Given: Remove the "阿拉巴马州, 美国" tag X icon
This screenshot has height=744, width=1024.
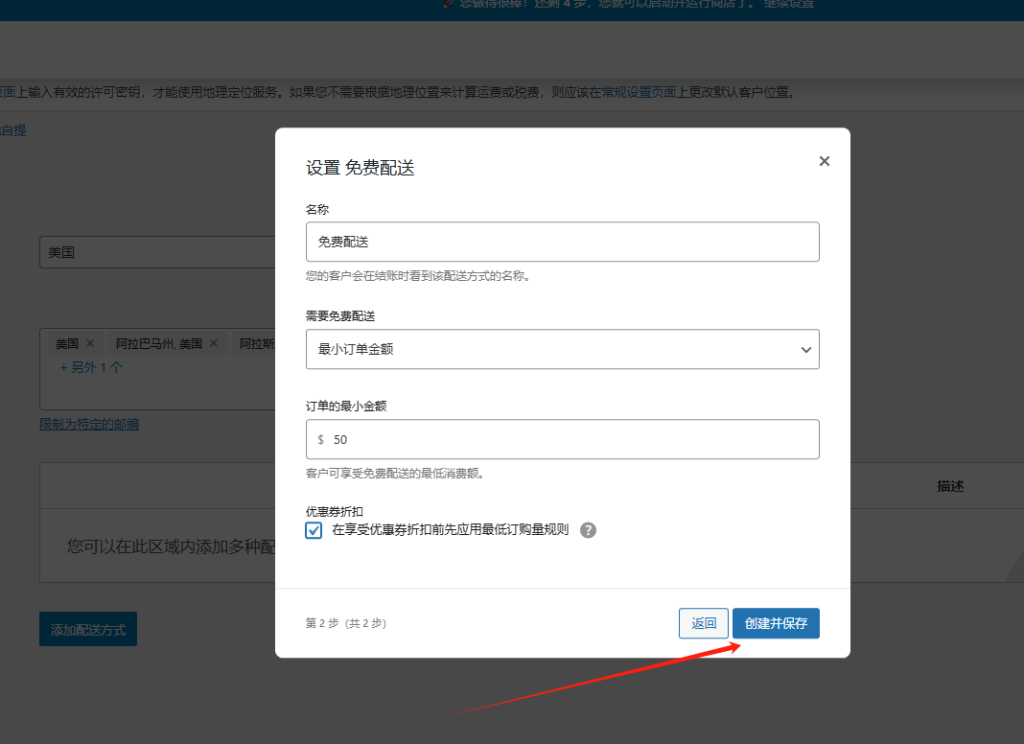Looking at the screenshot, I should 214,343.
